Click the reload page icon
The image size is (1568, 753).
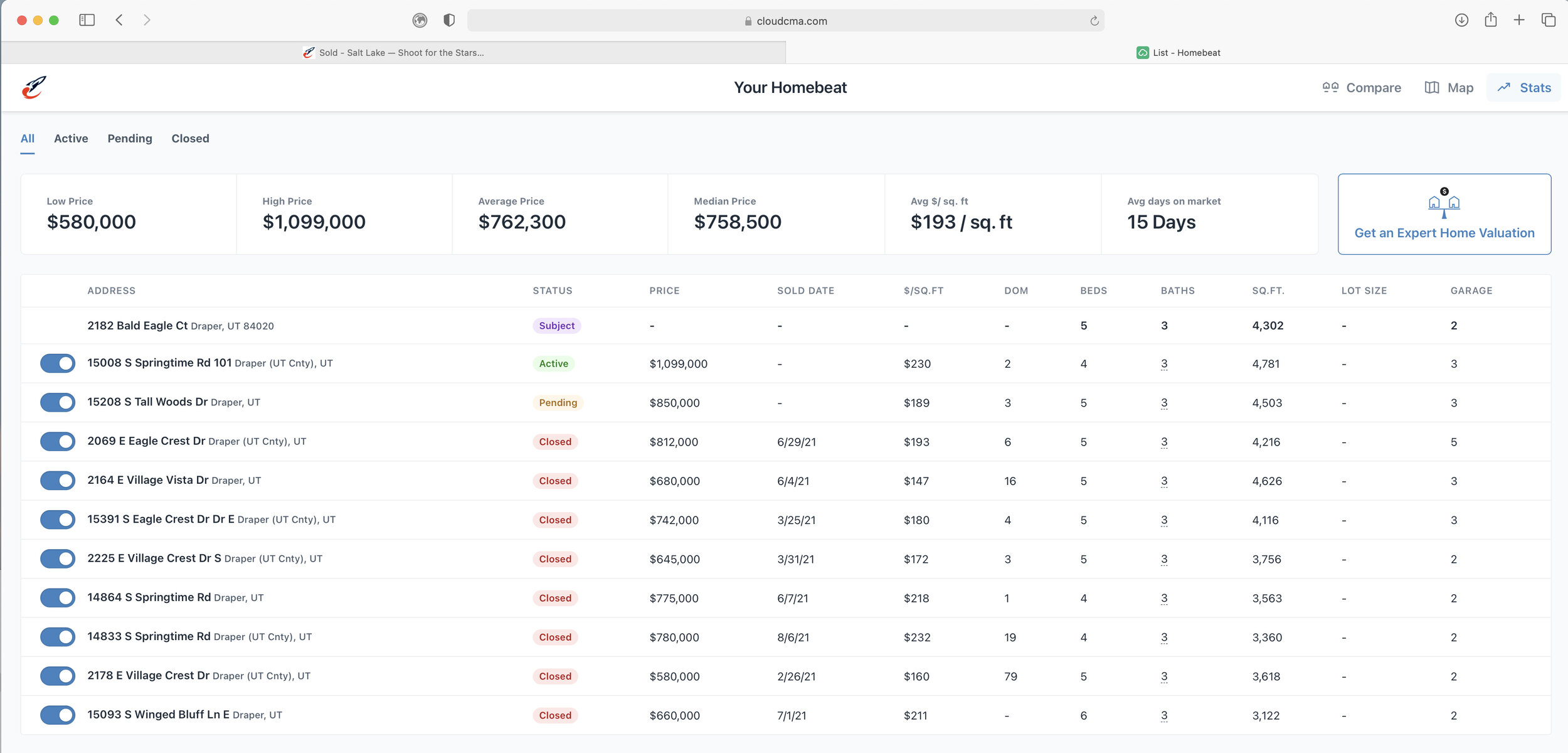pyautogui.click(x=1094, y=21)
